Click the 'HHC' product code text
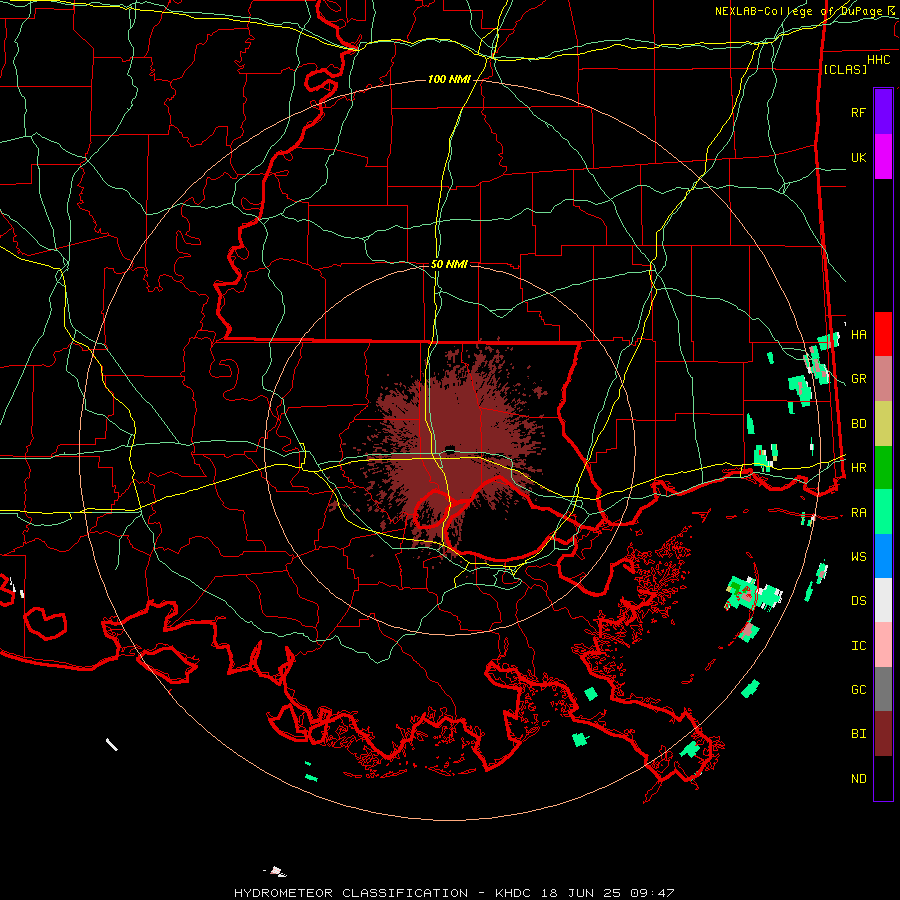 pyautogui.click(x=878, y=60)
